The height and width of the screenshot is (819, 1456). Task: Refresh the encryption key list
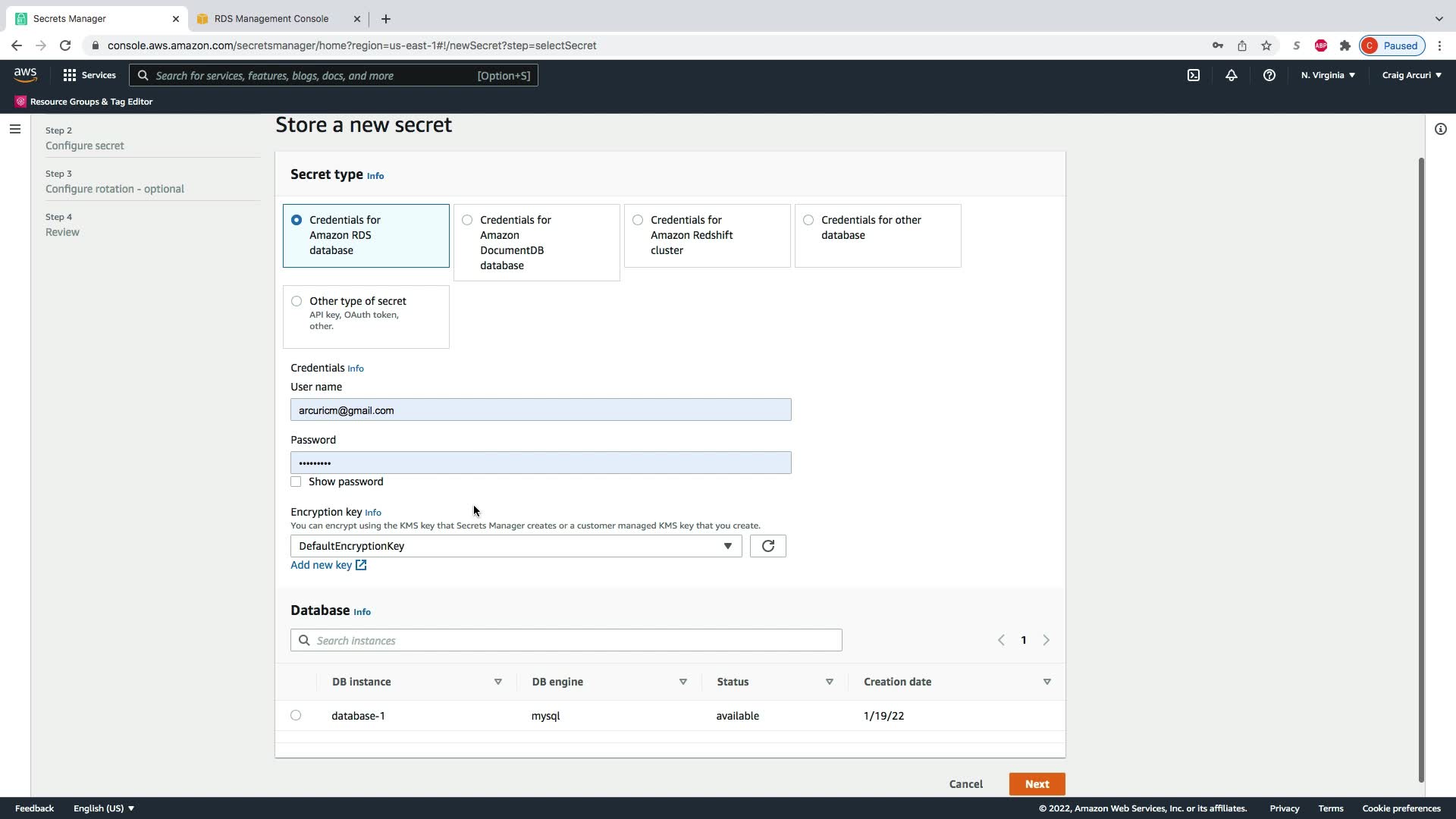point(767,546)
